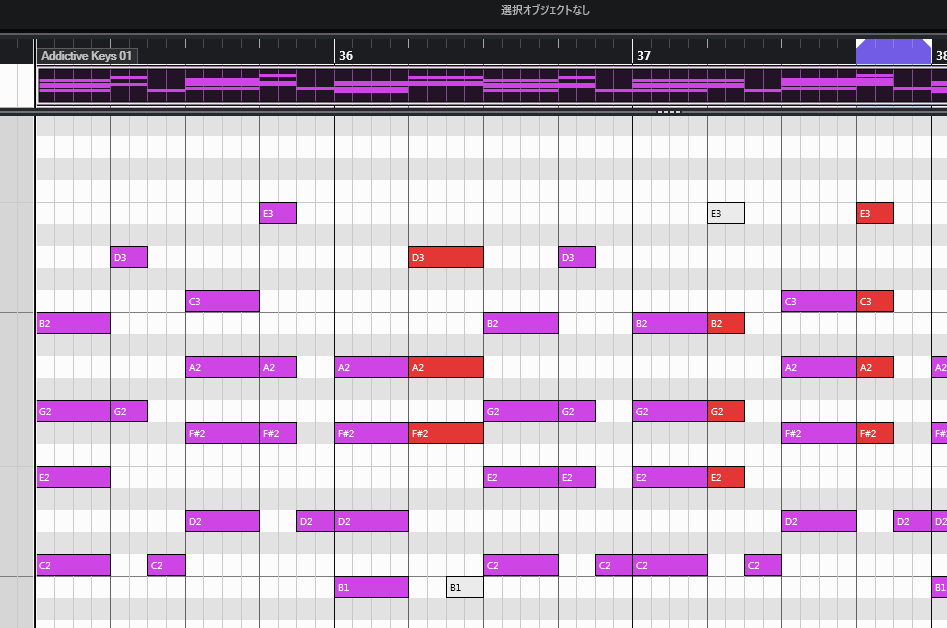
Task: Select the muted white E3 note
Action: 726,213
